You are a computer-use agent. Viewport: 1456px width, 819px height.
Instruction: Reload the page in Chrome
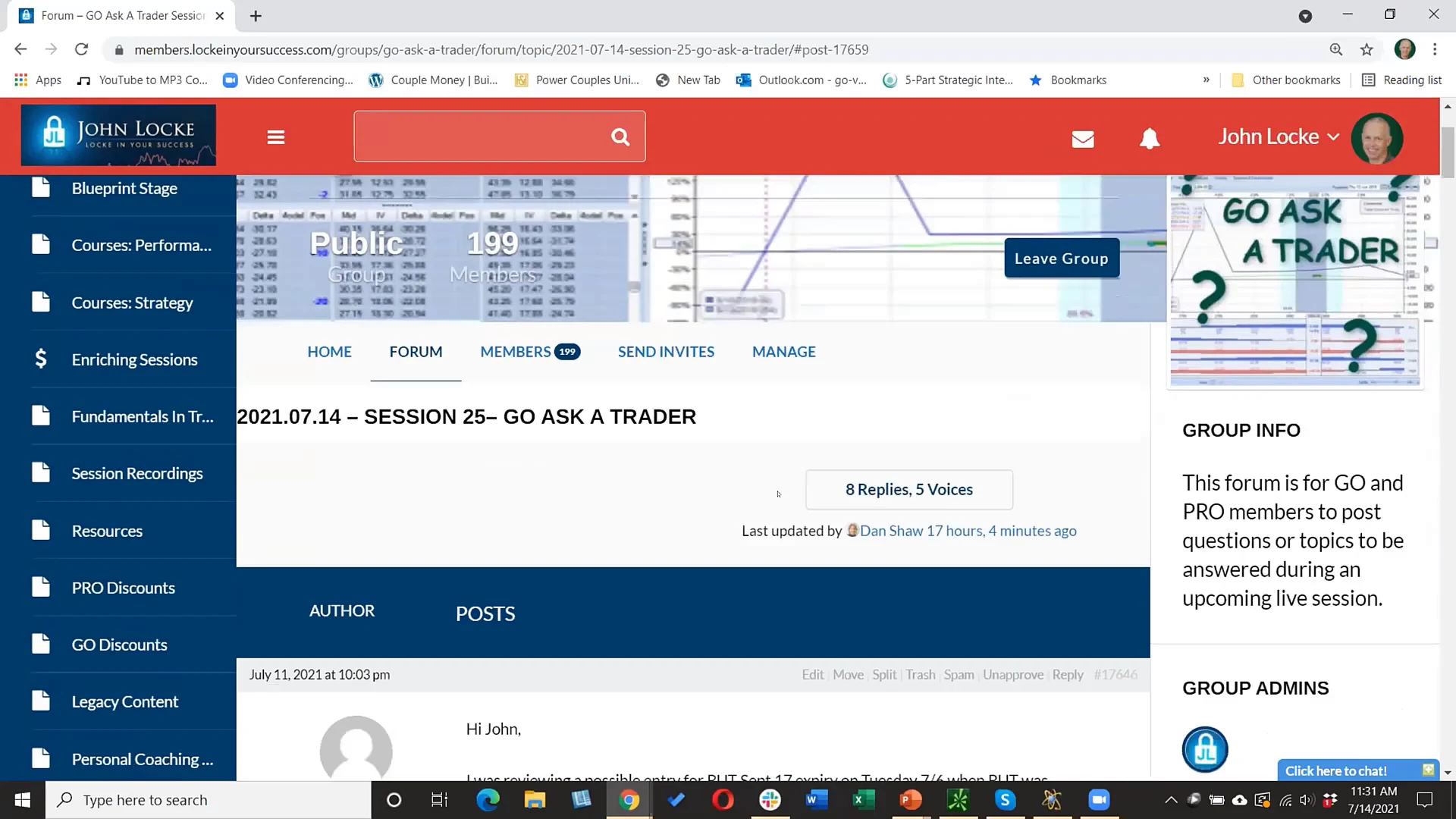coord(81,49)
